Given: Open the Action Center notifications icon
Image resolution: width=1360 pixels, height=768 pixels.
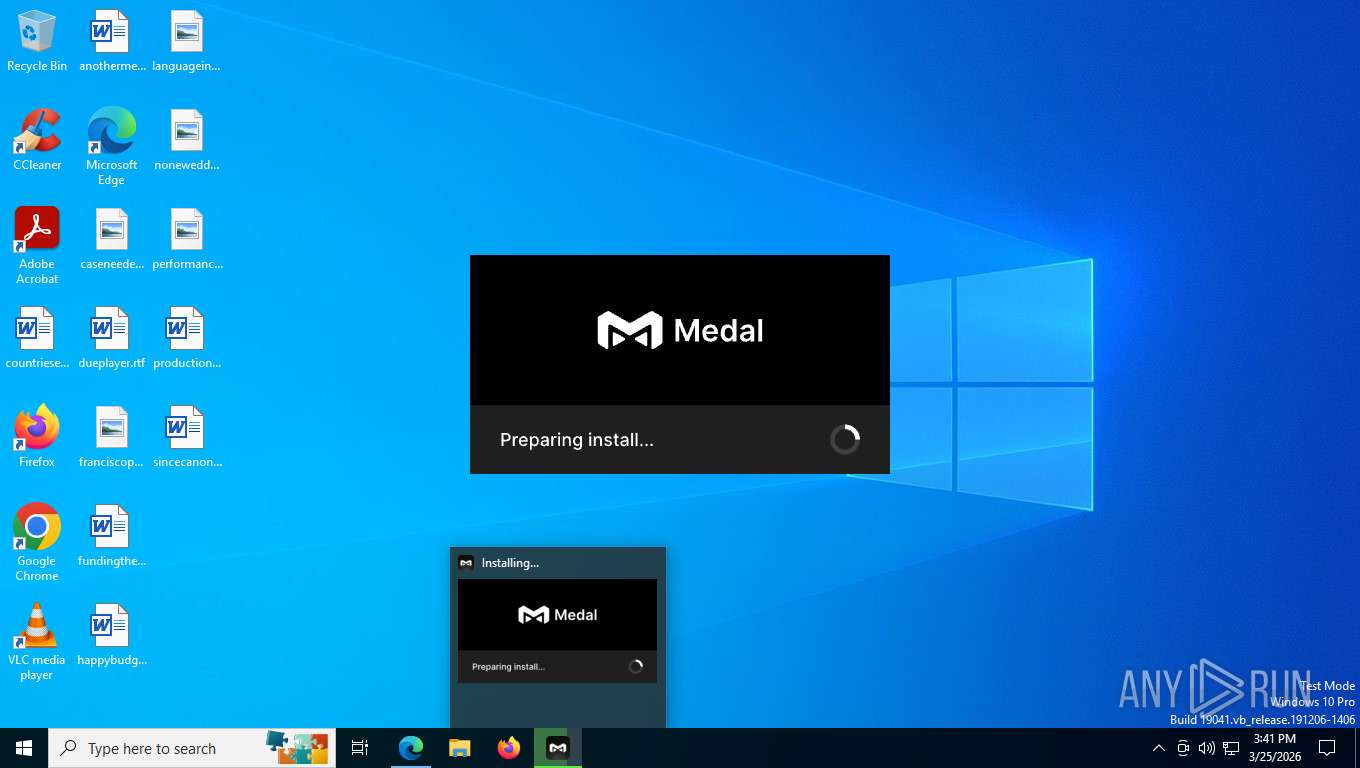Looking at the screenshot, I should pos(1327,747).
